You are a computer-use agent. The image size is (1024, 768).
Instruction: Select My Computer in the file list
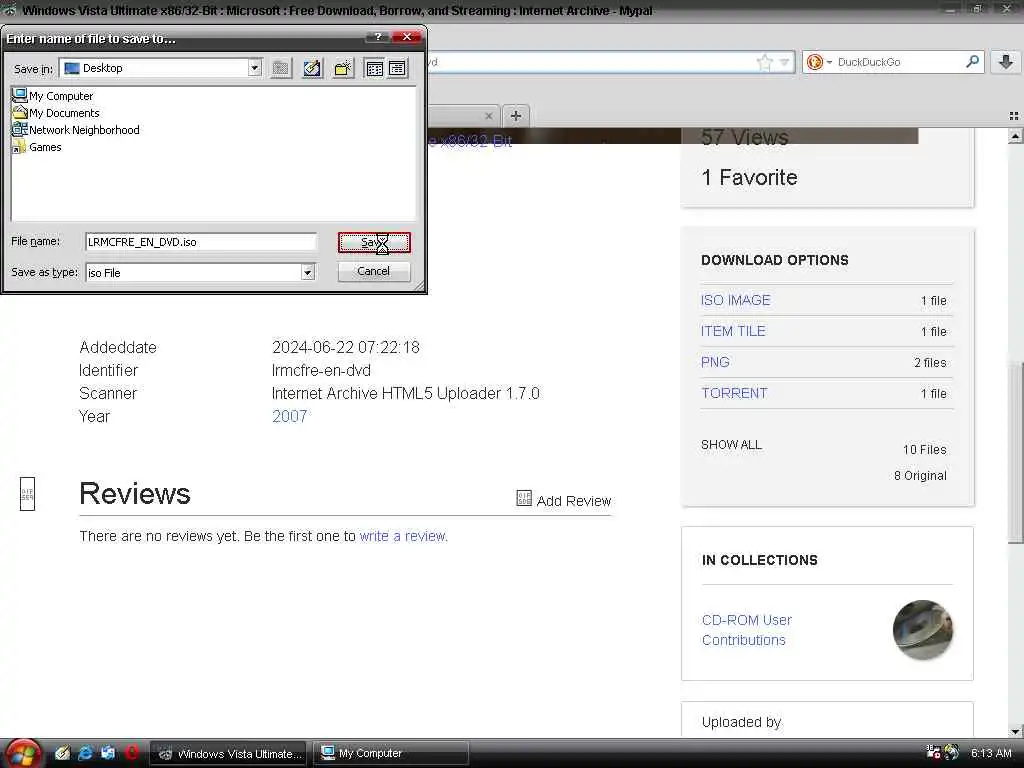(x=53, y=96)
